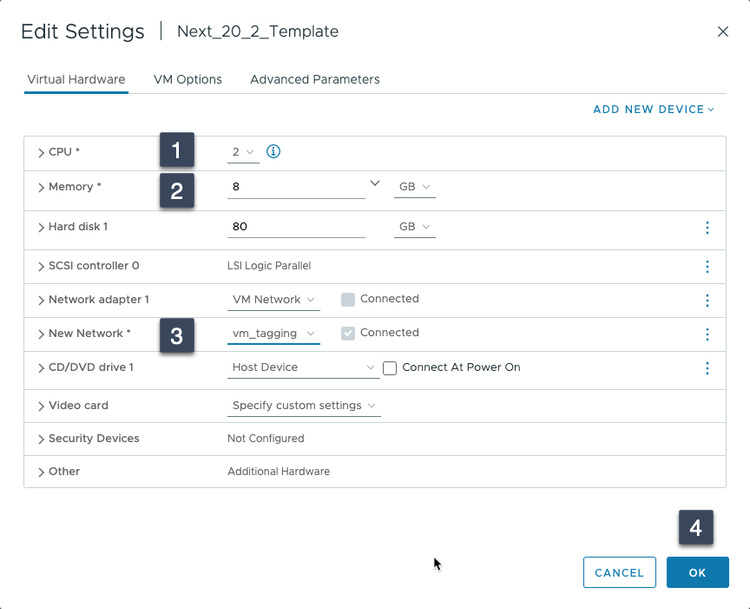Click the Cancel button
This screenshot has width=750, height=609.
click(x=619, y=572)
